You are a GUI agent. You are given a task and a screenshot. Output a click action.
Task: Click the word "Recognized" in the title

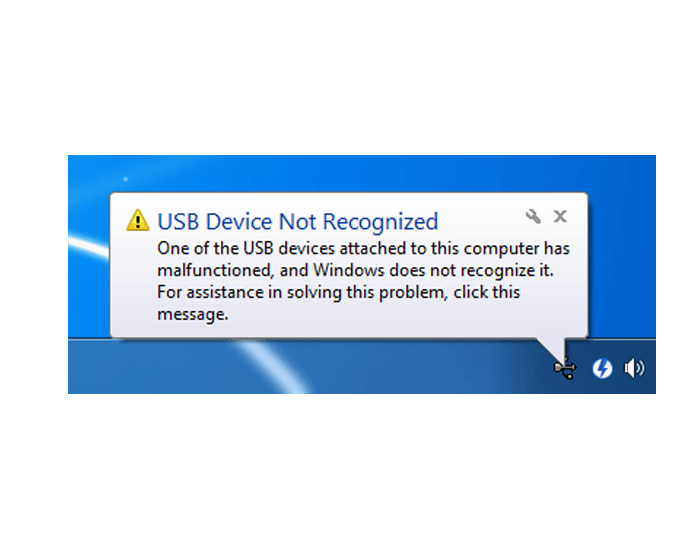pos(380,222)
